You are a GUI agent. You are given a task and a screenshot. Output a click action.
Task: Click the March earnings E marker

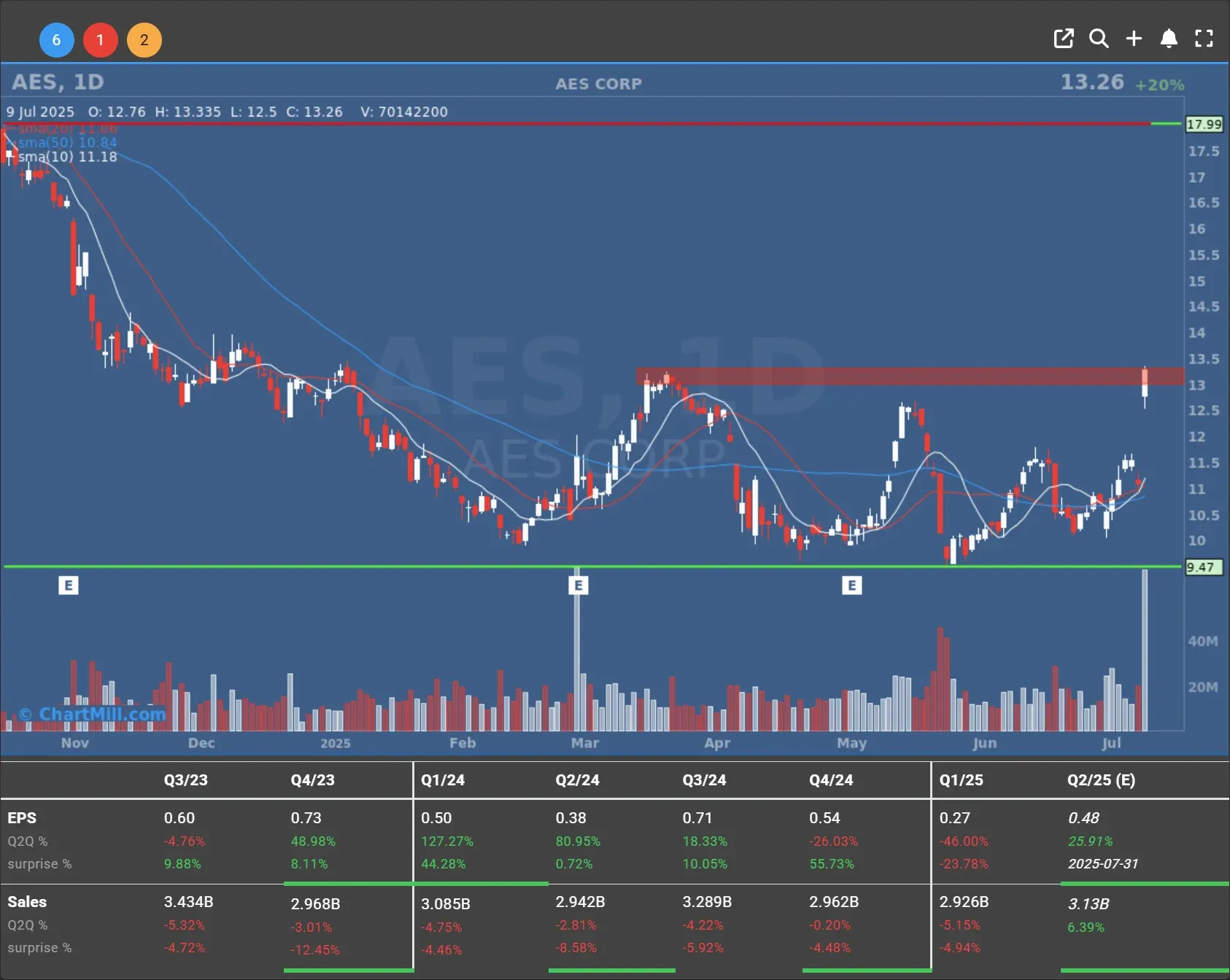pyautogui.click(x=578, y=586)
